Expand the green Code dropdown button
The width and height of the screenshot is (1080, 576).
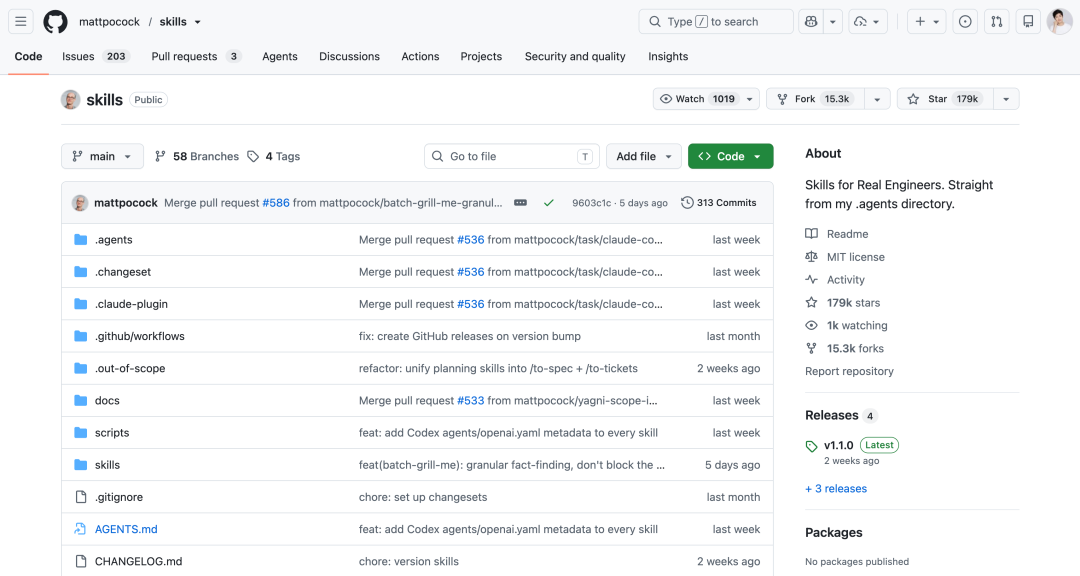tap(730, 156)
